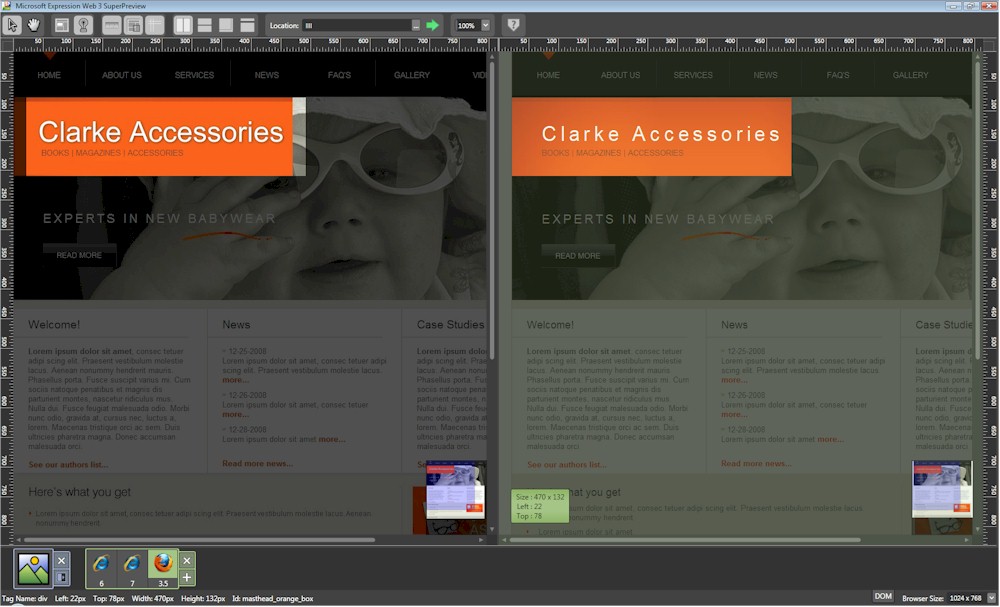1000x607 pixels.
Task: Click ABOUT US in the right preview
Action: (x=621, y=75)
